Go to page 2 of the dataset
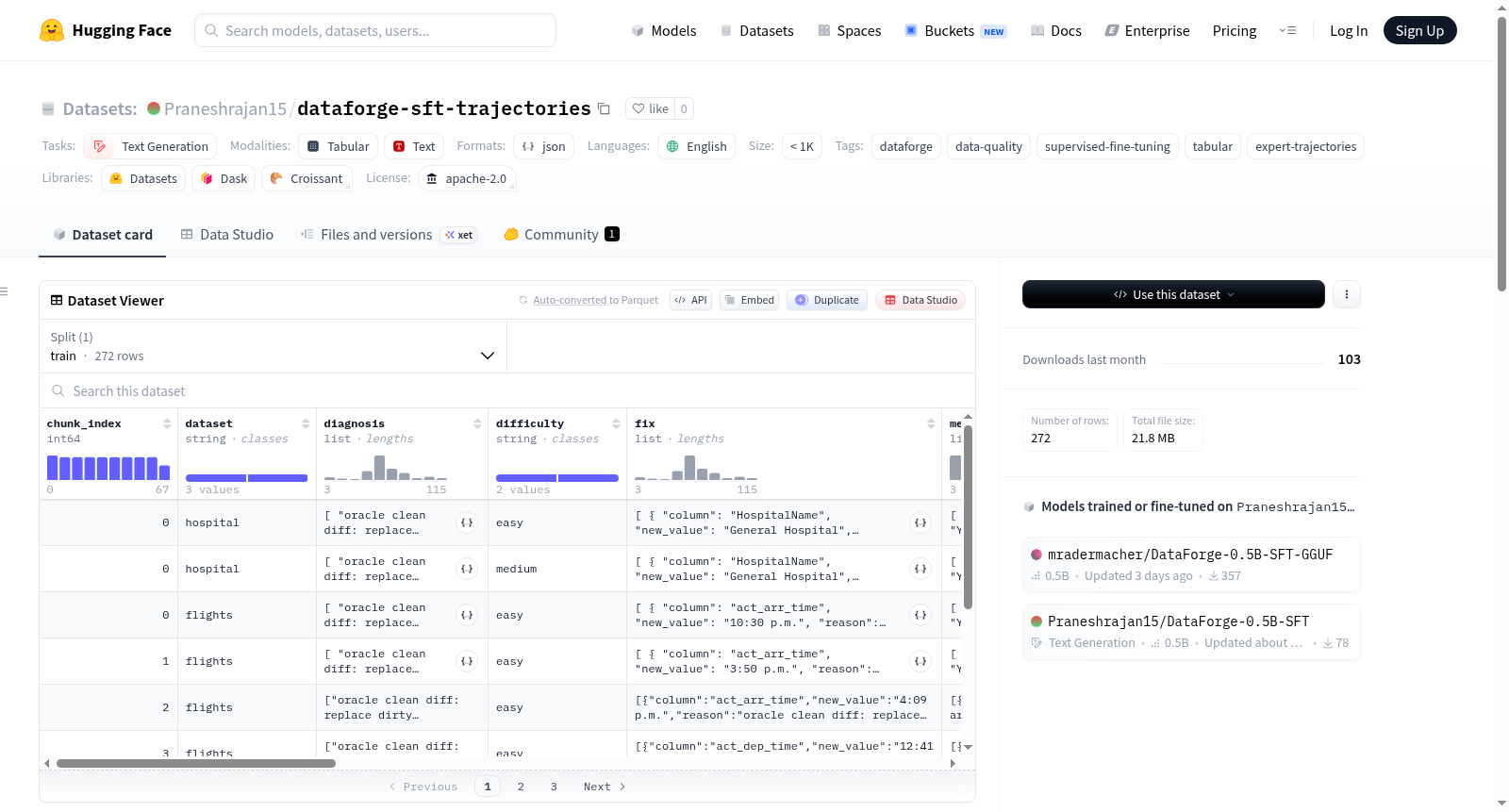This screenshot has height=812, width=1509. [x=521, y=787]
